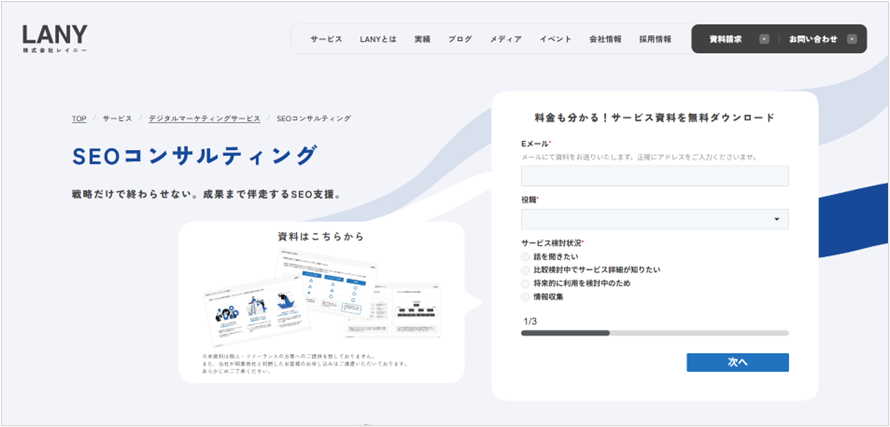890x427 pixels.
Task: Open the LANYとは menu item
Action: 378,39
